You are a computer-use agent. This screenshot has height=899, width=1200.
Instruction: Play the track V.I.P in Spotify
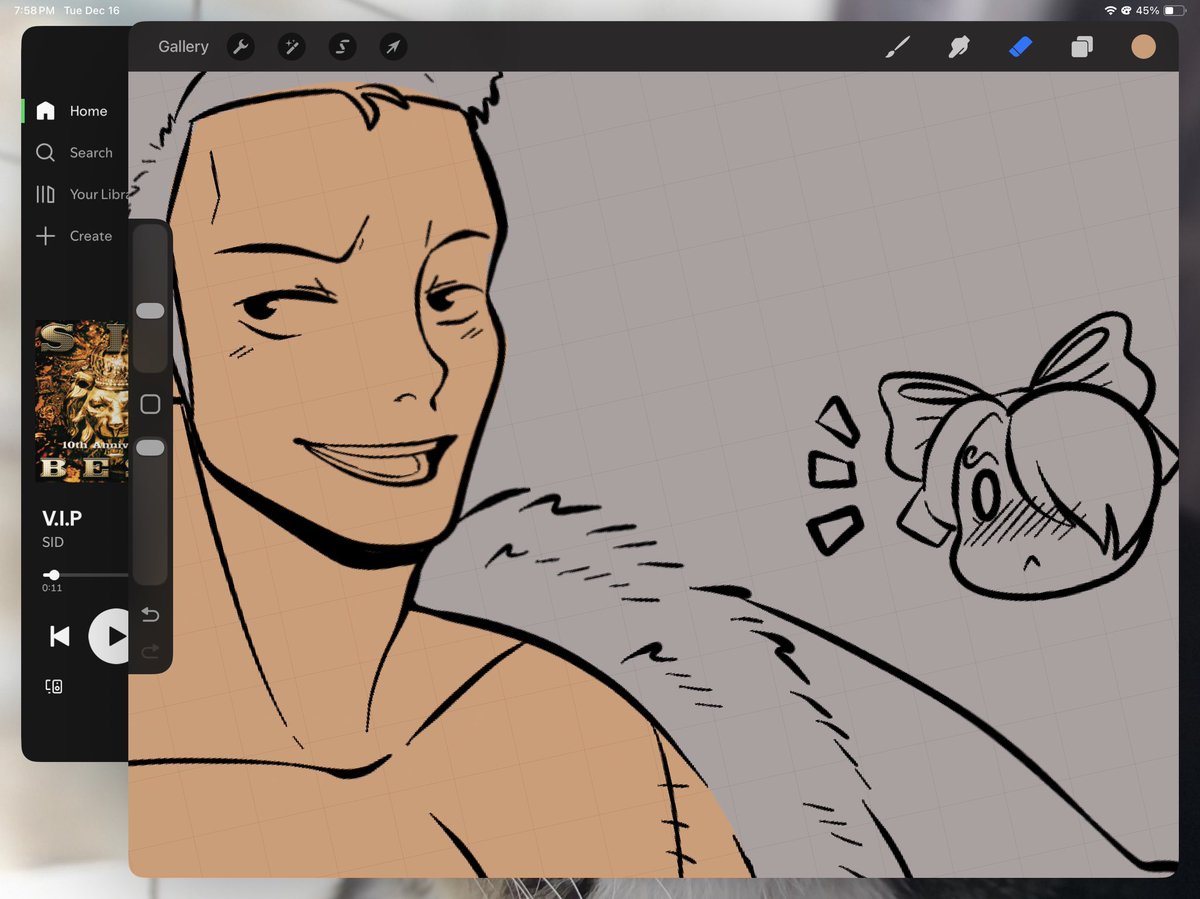(109, 636)
